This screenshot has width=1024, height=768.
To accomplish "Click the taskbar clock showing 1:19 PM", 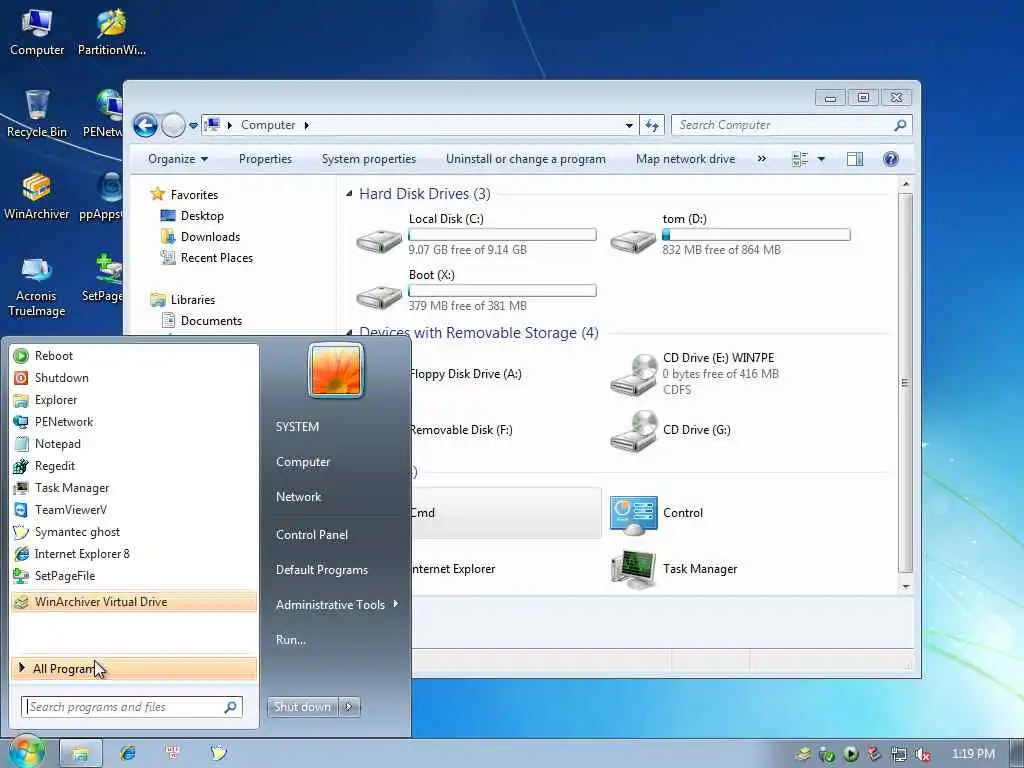I will click(973, 754).
